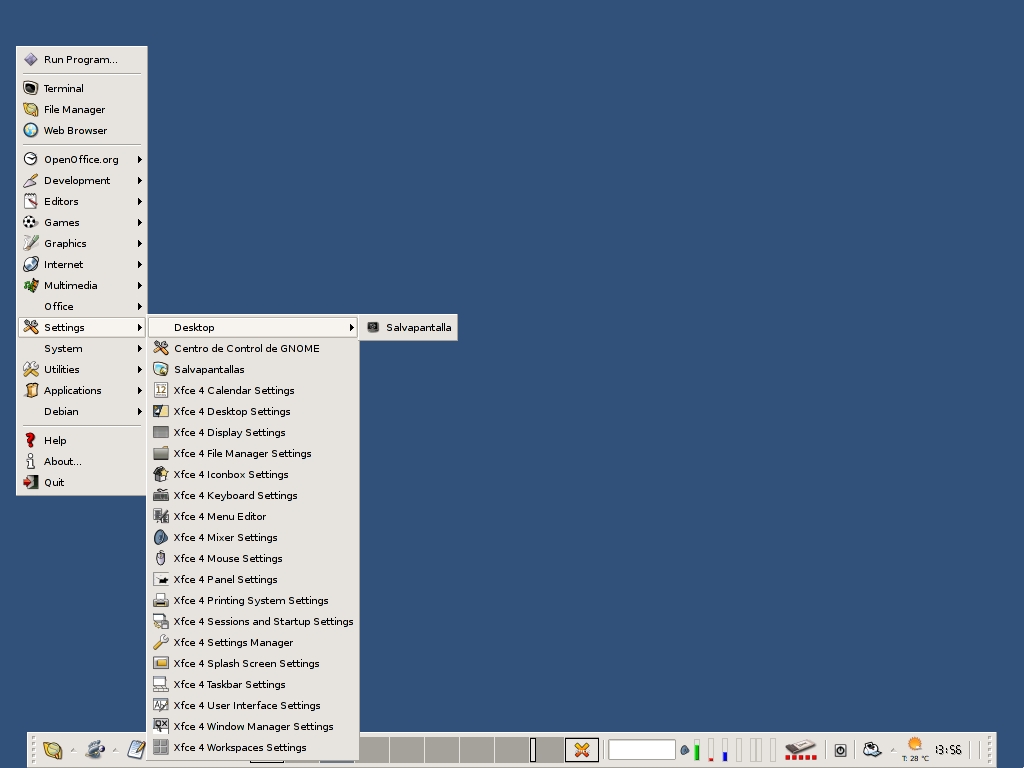The width and height of the screenshot is (1024, 768).
Task: Open the Applications submenu
Action: 82,390
